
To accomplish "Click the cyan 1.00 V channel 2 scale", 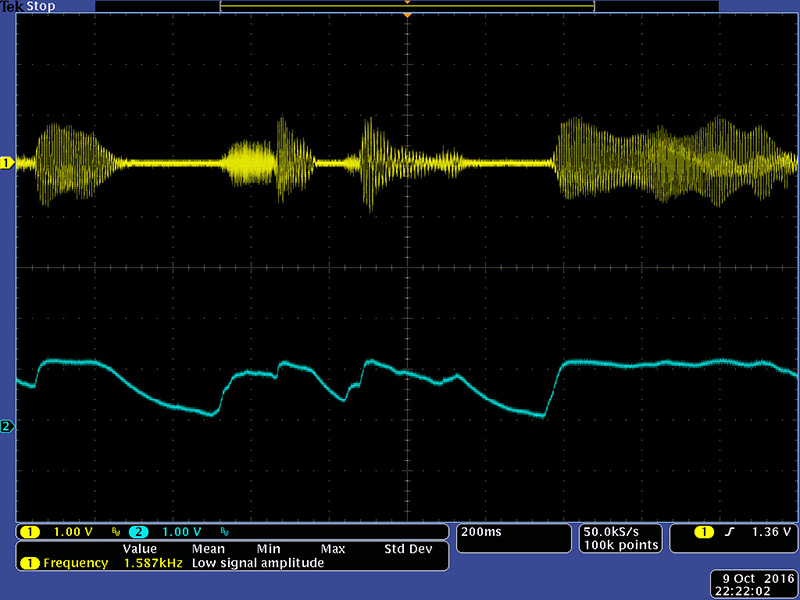I will [x=182, y=532].
